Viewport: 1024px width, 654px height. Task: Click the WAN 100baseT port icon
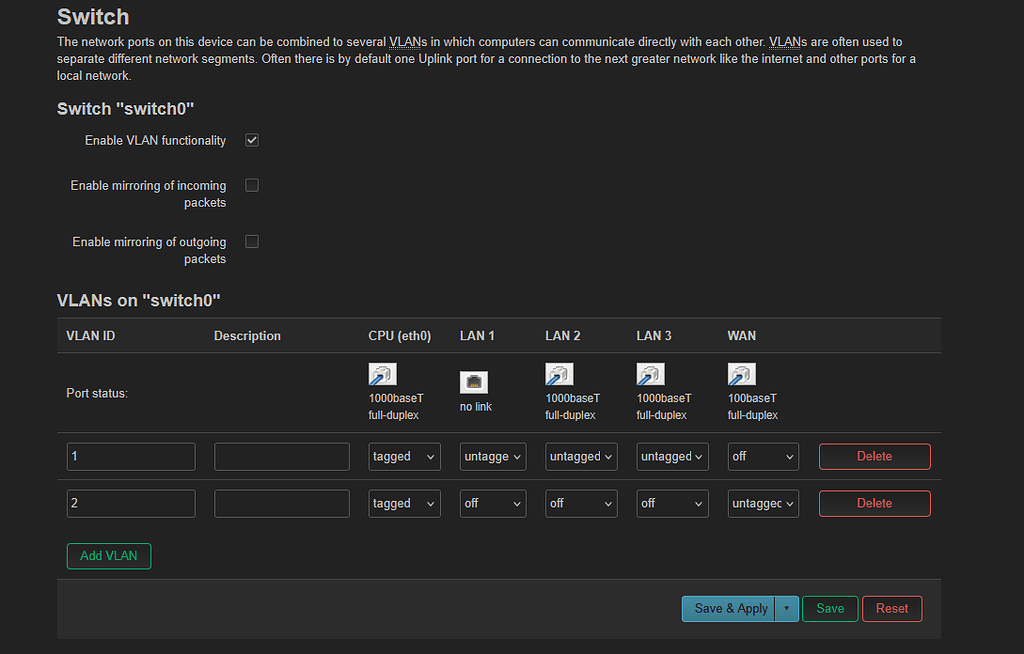(741, 374)
